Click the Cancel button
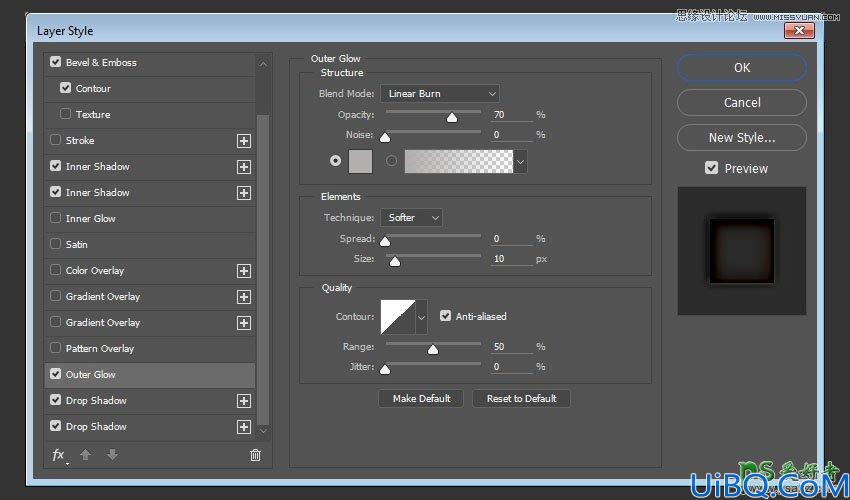 [x=742, y=102]
